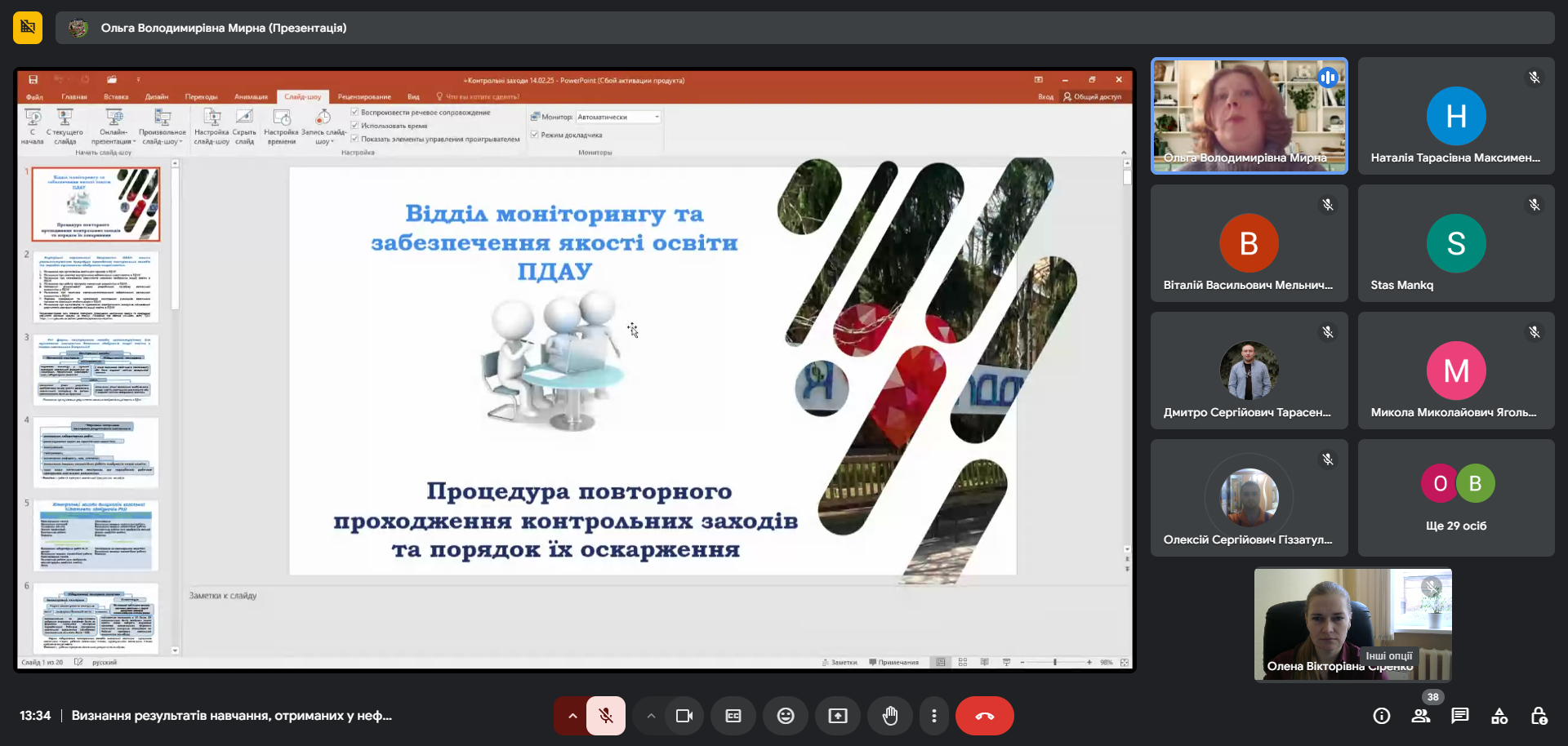Open emoji reactions button

pyautogui.click(x=786, y=716)
